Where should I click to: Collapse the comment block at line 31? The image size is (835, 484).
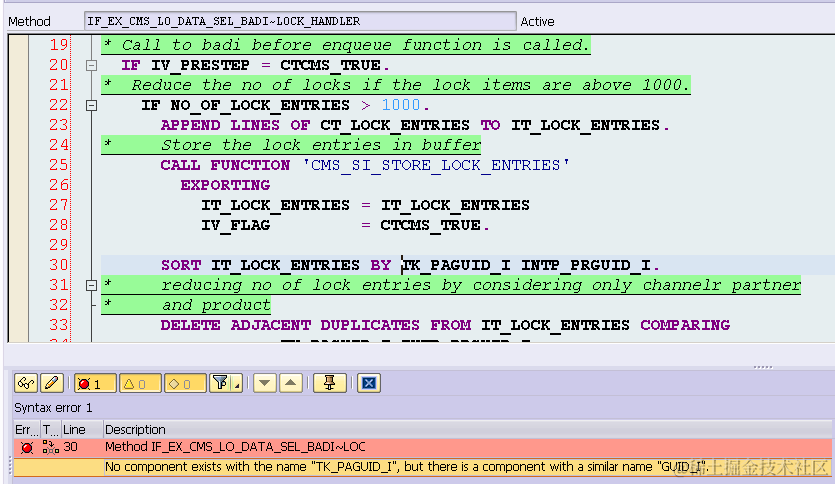(92, 285)
